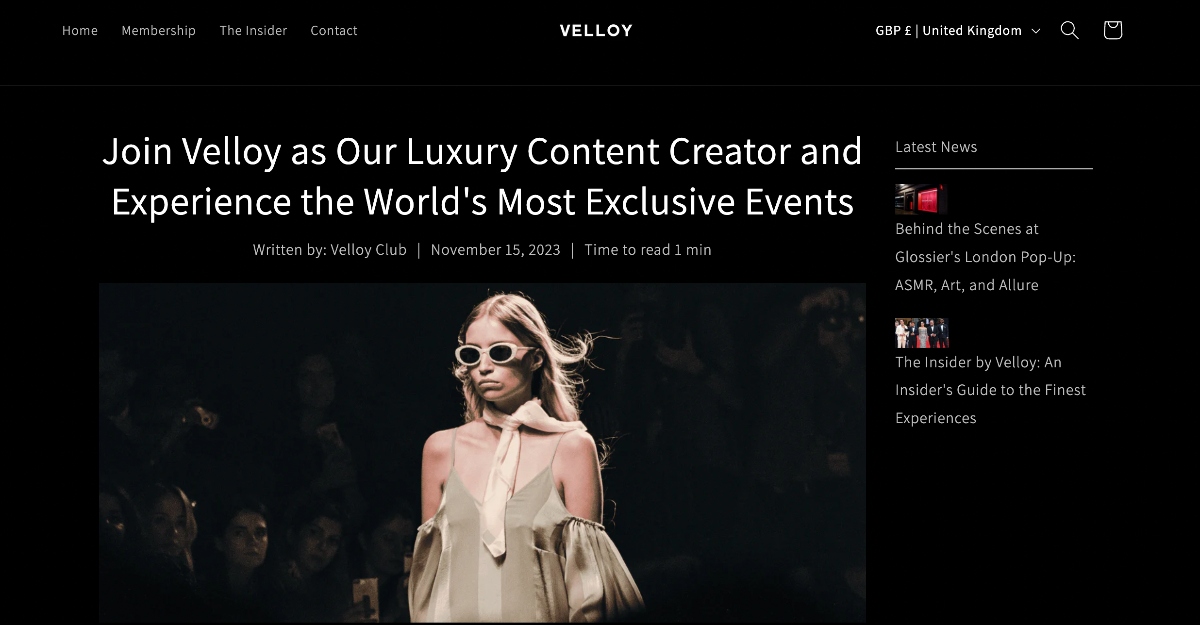This screenshot has height=625, width=1200.
Task: Click the Insider by Velloy article thumbnail
Action: 921,333
